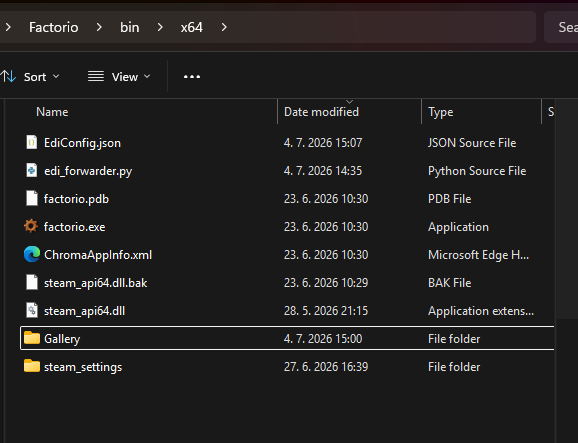
Task: Select the steam_api64.dll file name
Action: point(84,311)
